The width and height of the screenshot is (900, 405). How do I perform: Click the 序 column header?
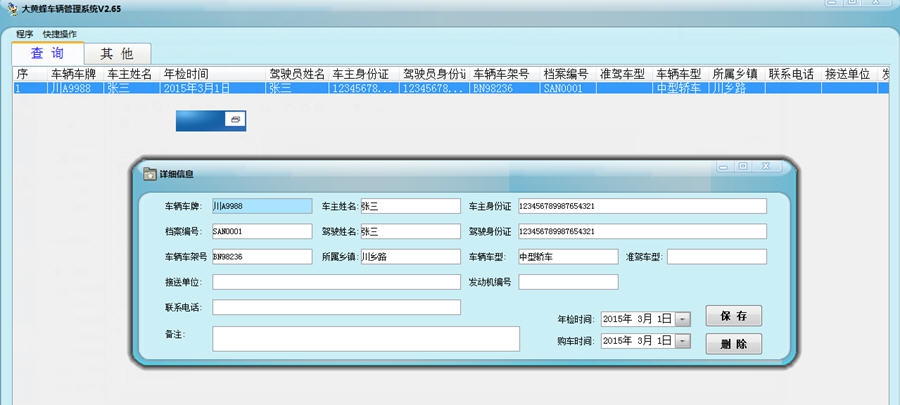pyautogui.click(x=30, y=74)
